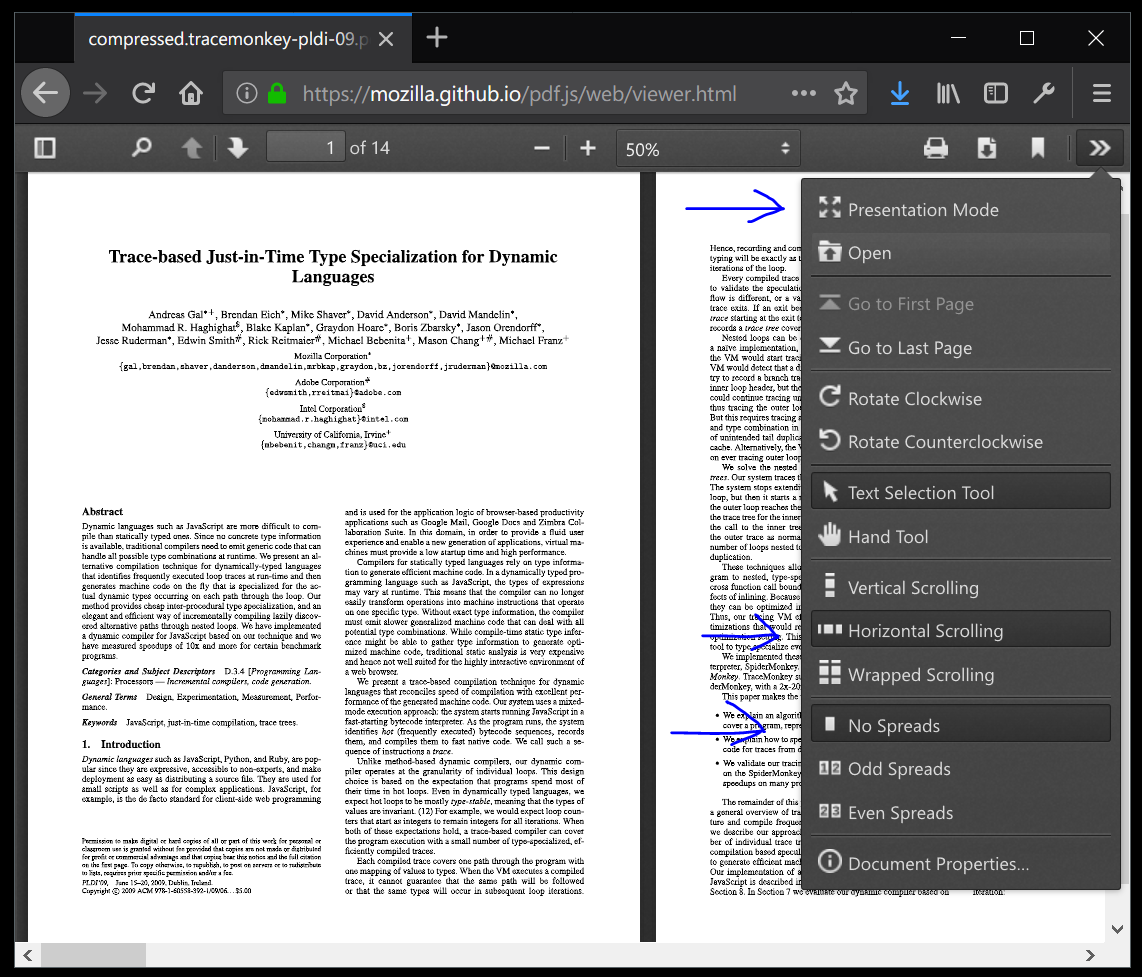The height and width of the screenshot is (977, 1142).
Task: Open the page actions three-dots menu
Action: point(803,93)
